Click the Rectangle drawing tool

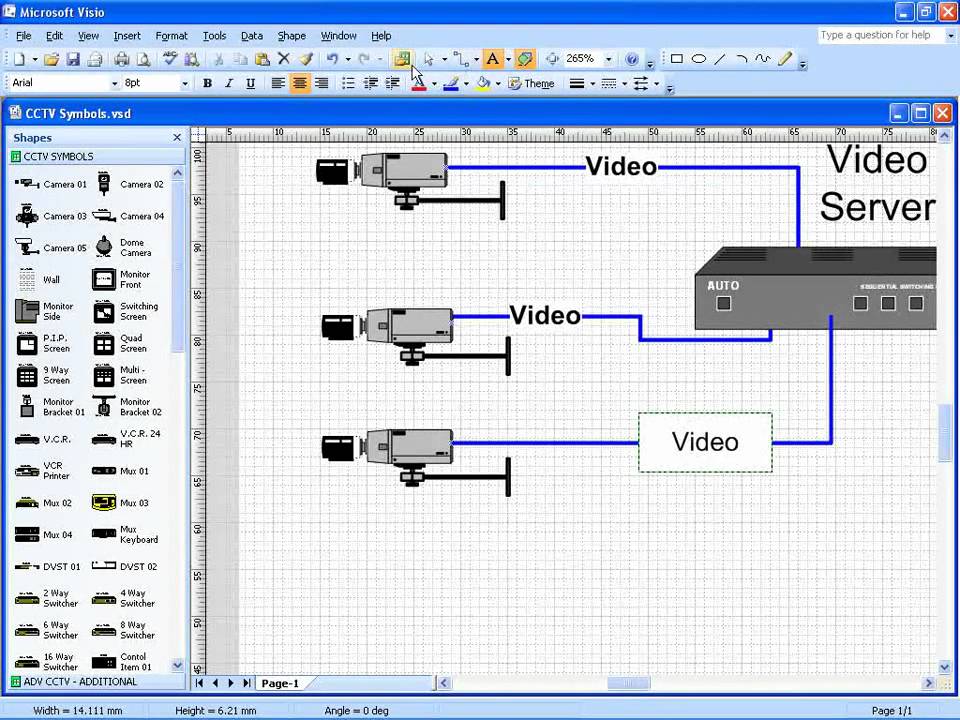pyautogui.click(x=676, y=59)
